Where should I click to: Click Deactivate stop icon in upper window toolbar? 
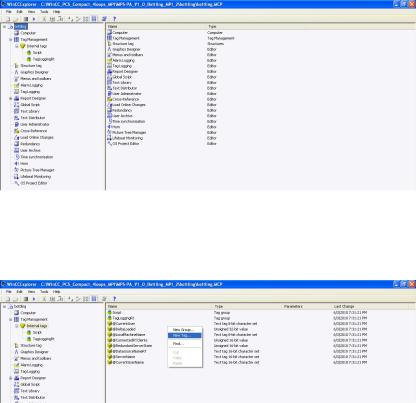point(26,19)
